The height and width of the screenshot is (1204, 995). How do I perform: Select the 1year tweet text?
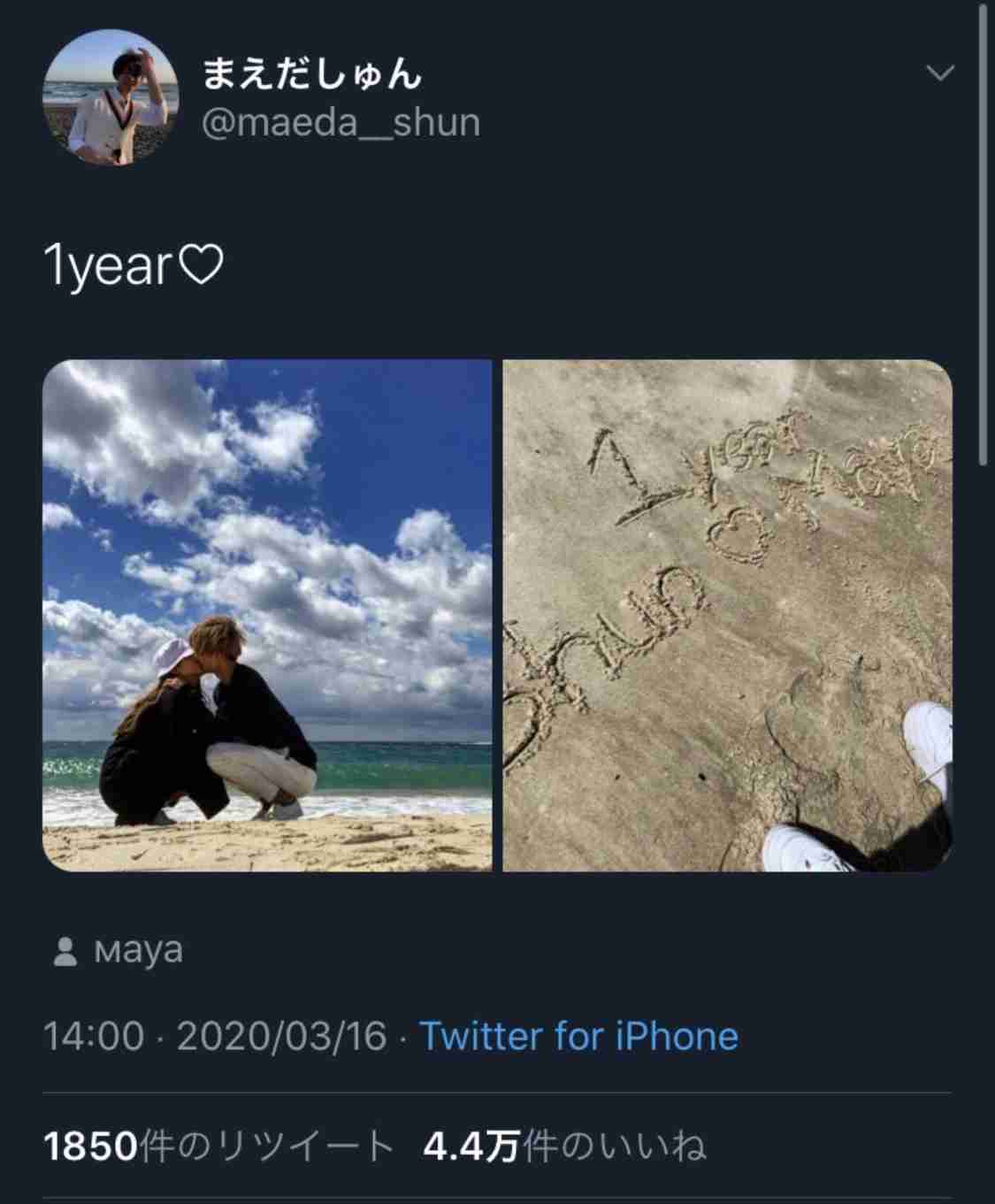106,267
